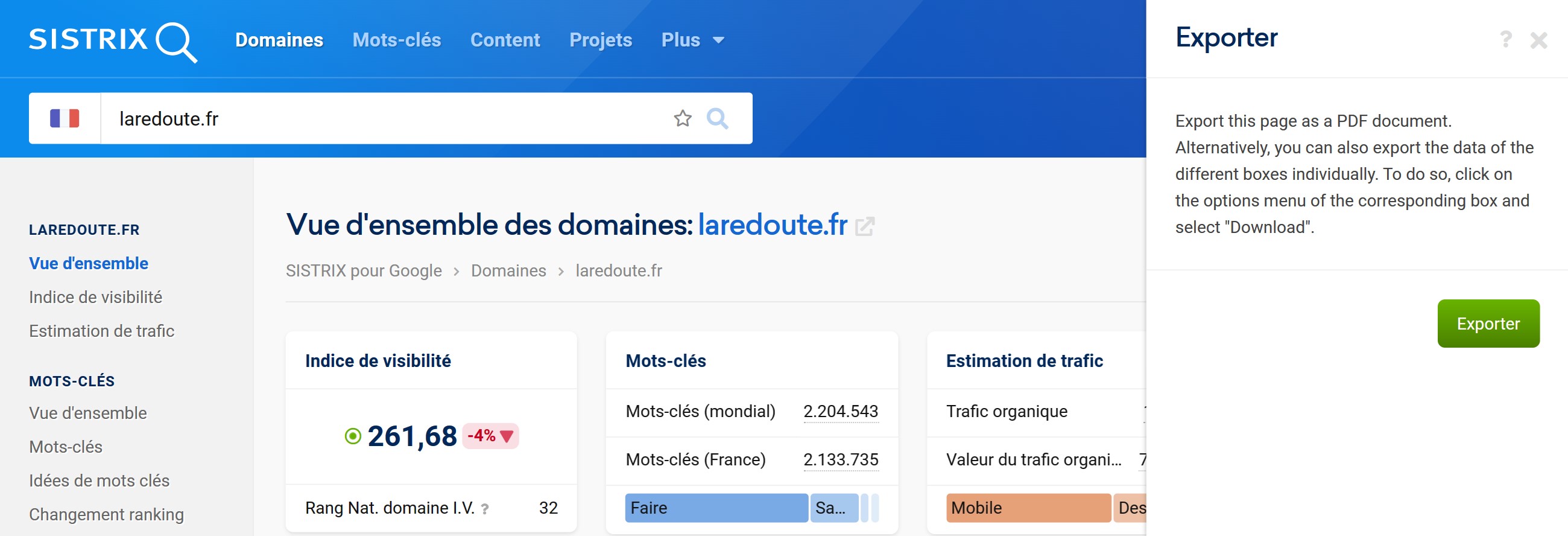This screenshot has height=536, width=1568.
Task: Click the green visibility index circle icon
Action: click(x=353, y=436)
